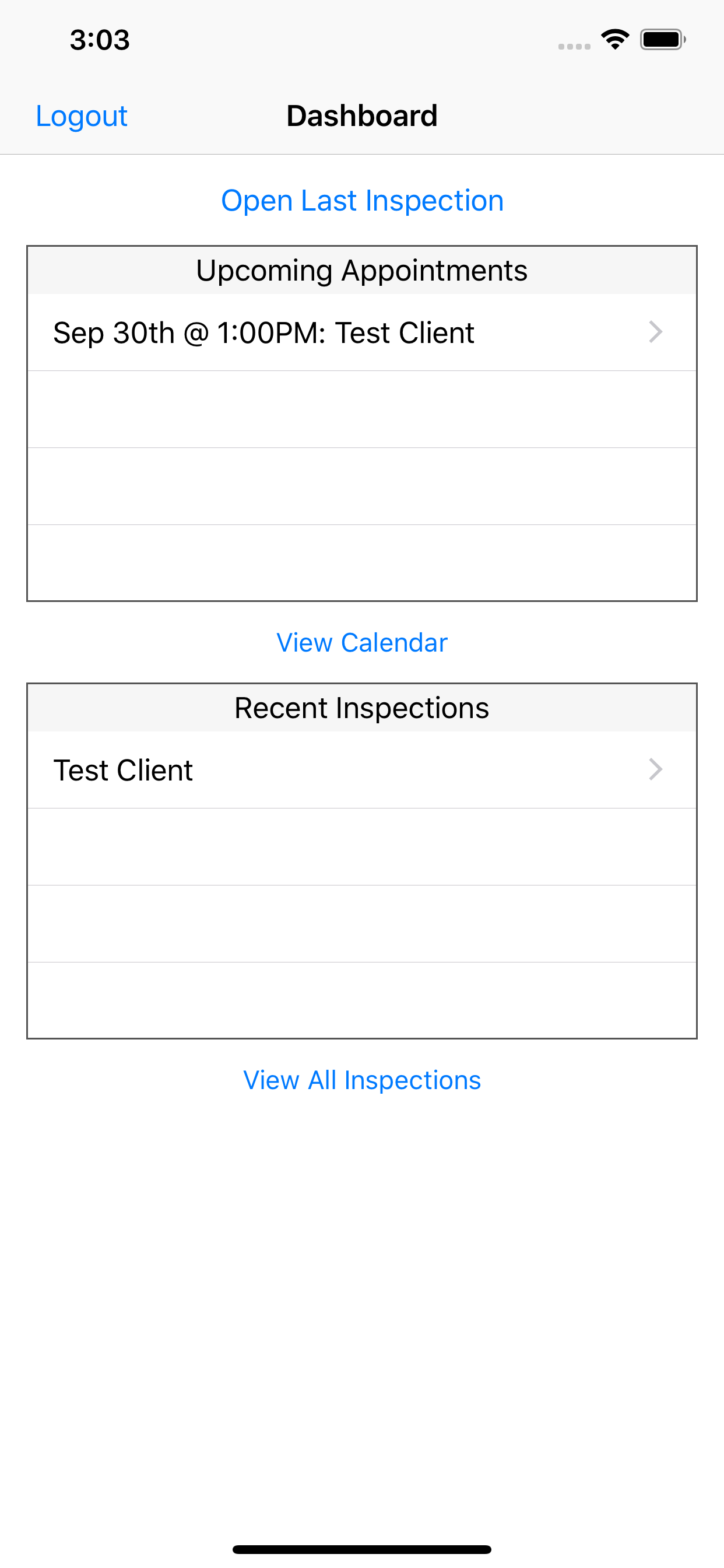Tap the home indicator bar
The height and width of the screenshot is (1568, 724).
pos(361,1549)
